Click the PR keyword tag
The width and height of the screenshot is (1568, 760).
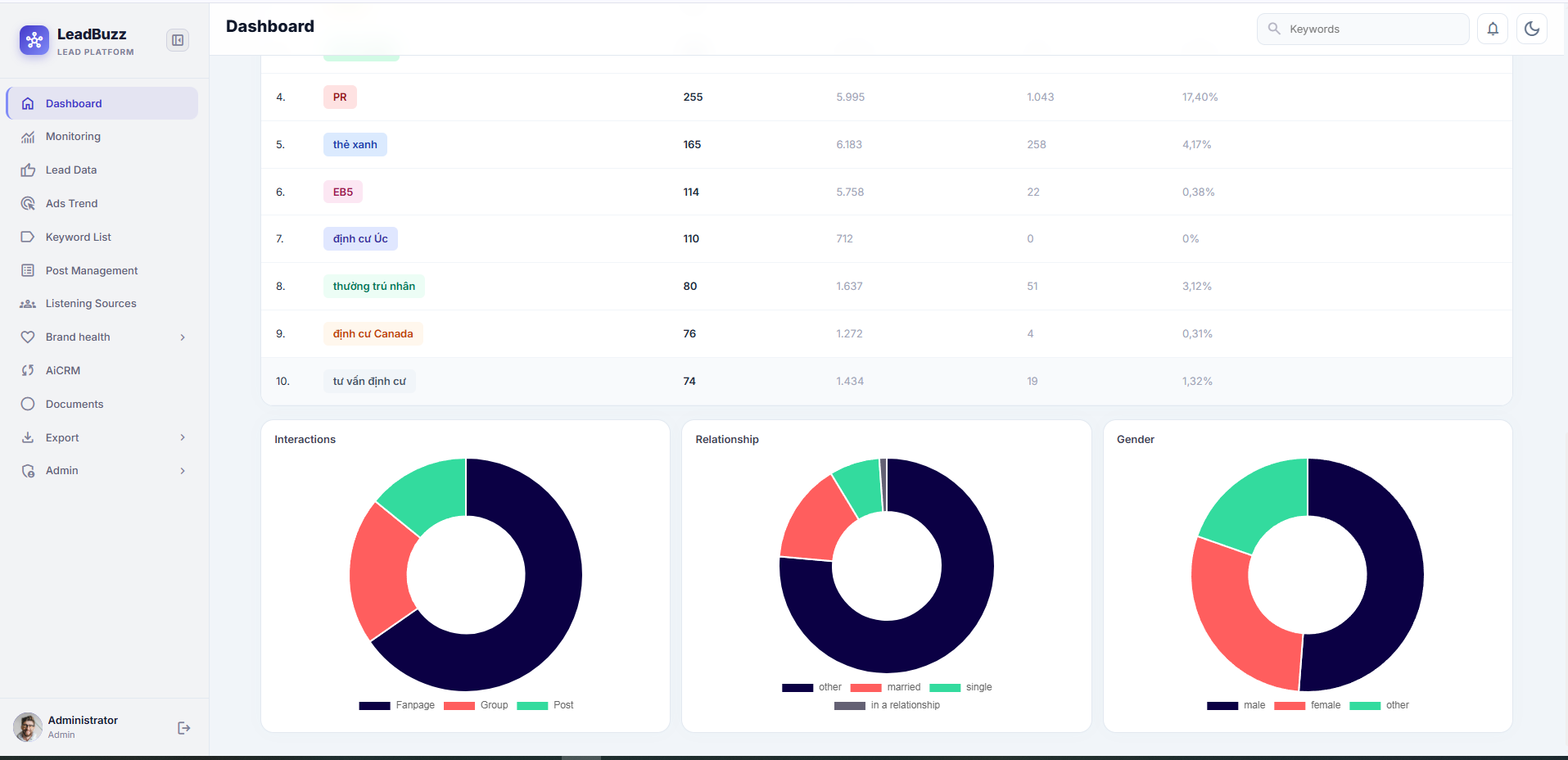click(340, 97)
